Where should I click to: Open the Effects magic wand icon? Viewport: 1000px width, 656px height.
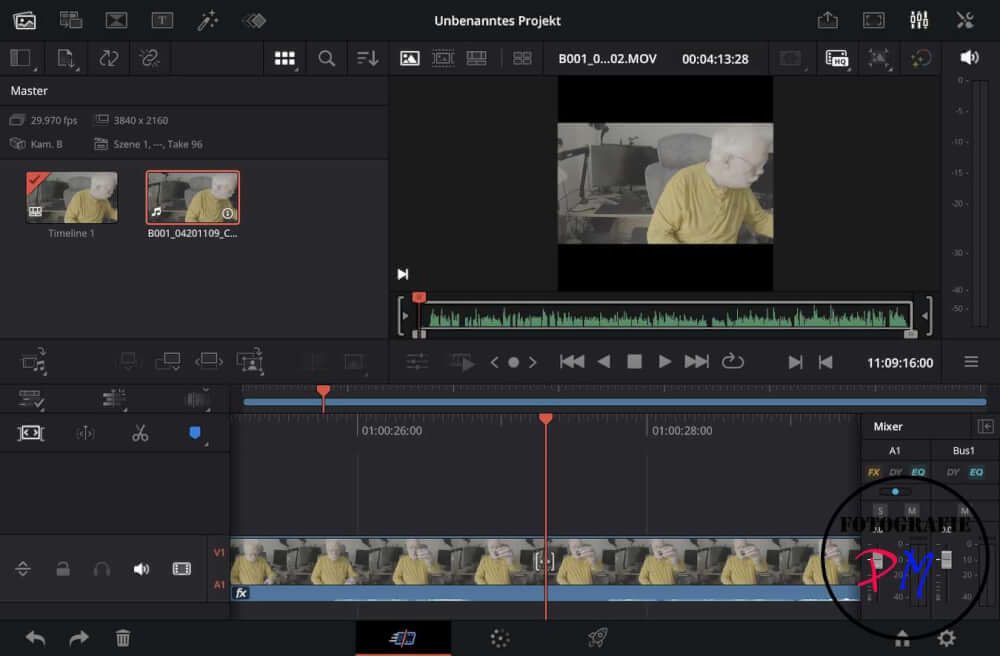[x=208, y=20]
